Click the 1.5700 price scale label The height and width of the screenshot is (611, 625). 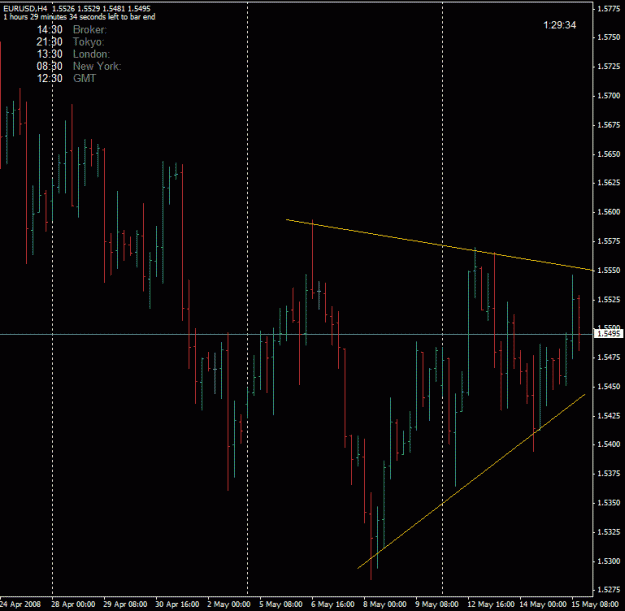tap(609, 96)
